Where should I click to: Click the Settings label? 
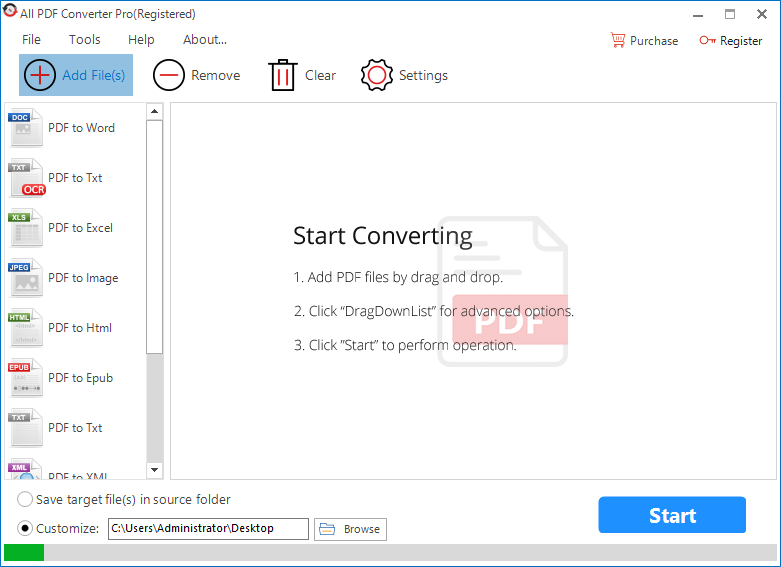423,76
